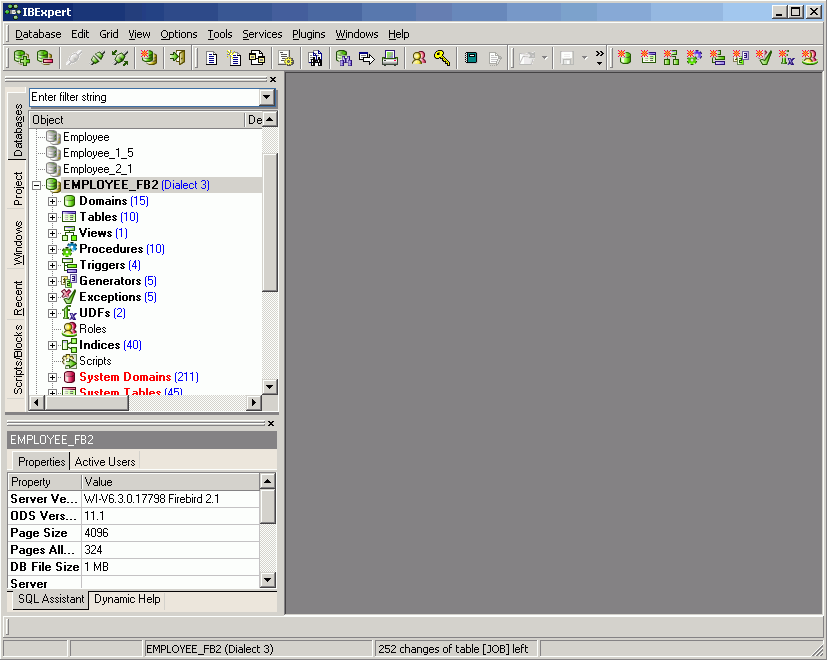The image size is (827, 660).
Task: Click the Object column header
Action: 137,120
